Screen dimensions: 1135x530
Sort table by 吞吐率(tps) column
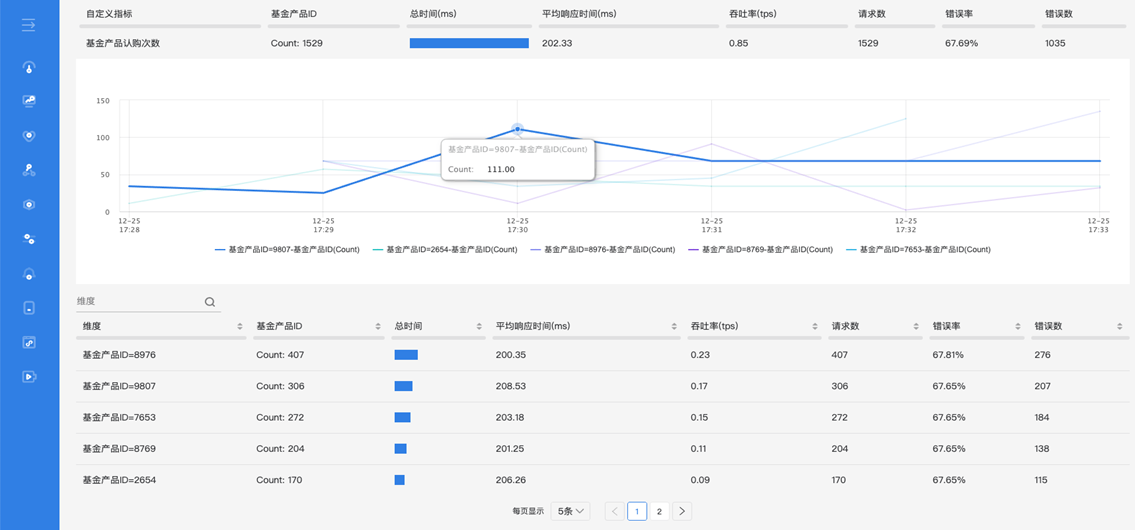pos(816,327)
